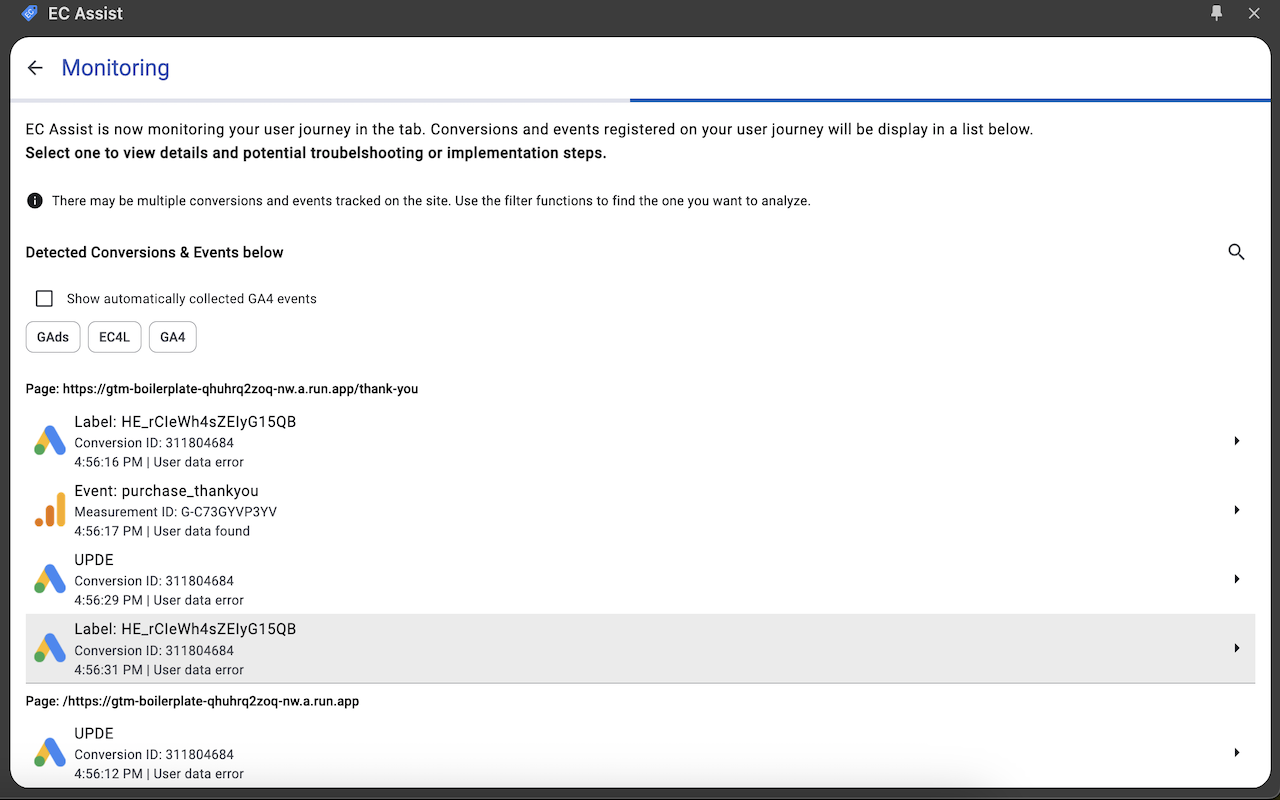The height and width of the screenshot is (800, 1280).
Task: Click the Google Ads icon on the highlighted conversion
Action: [x=49, y=648]
